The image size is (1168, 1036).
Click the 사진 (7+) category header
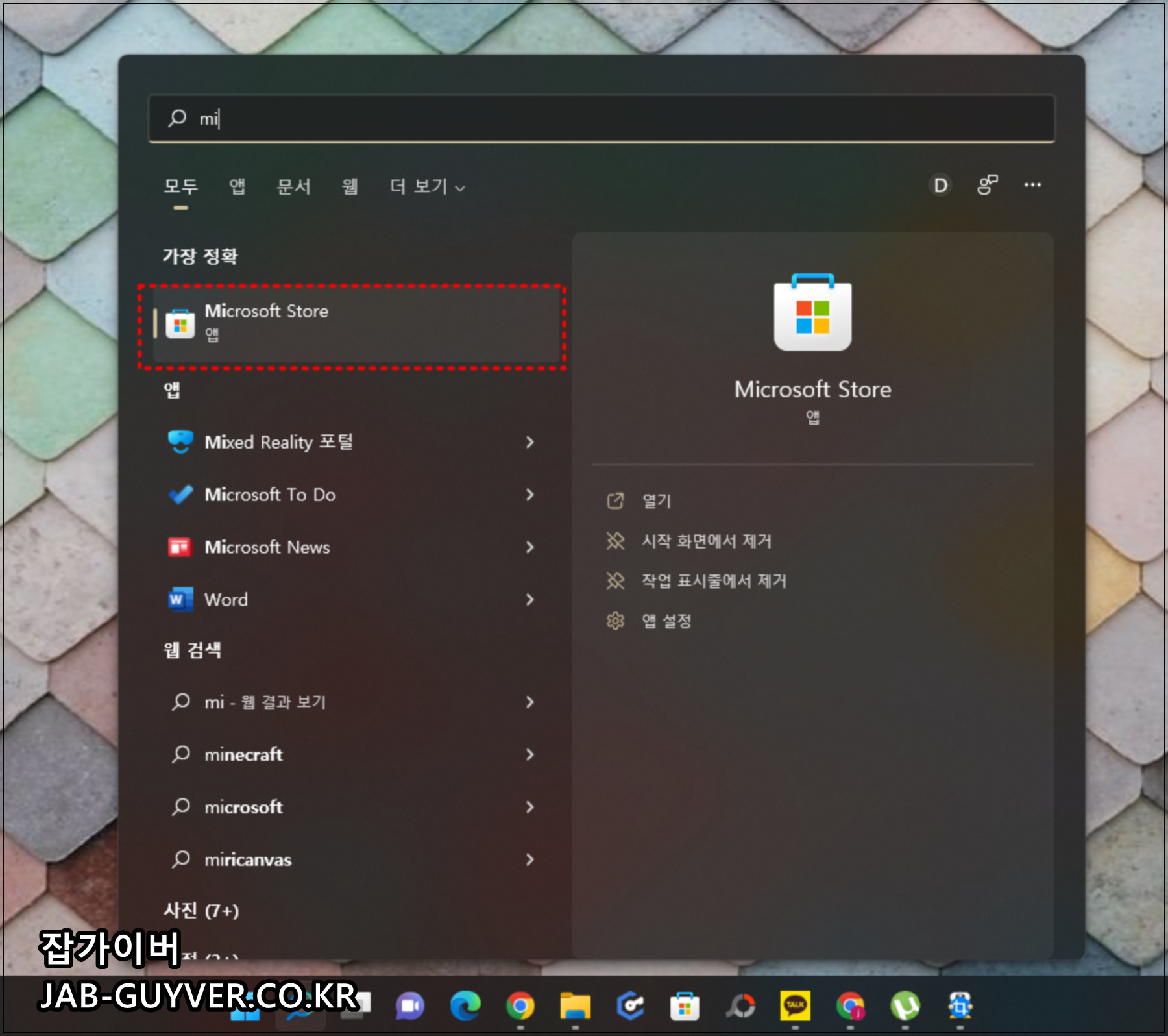[x=201, y=910]
